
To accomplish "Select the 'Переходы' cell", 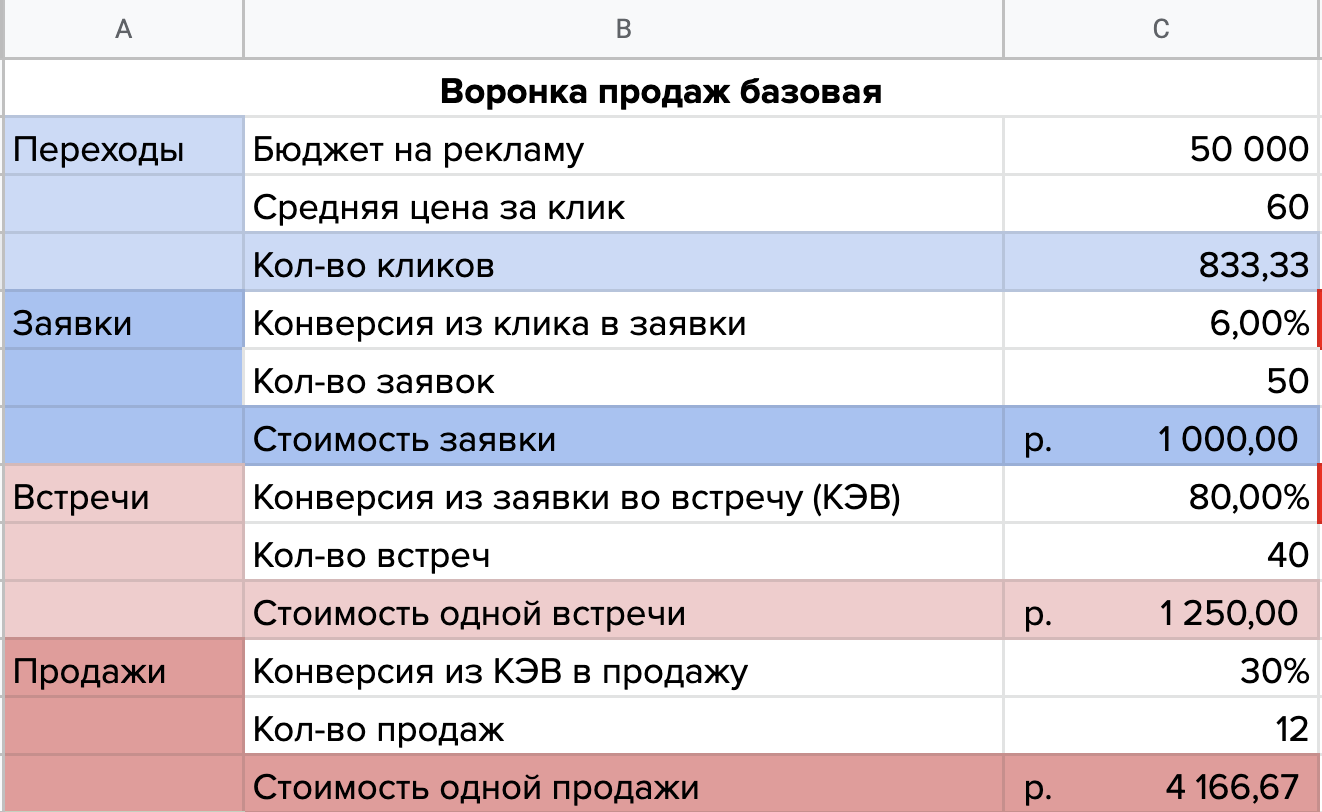I will [x=124, y=149].
